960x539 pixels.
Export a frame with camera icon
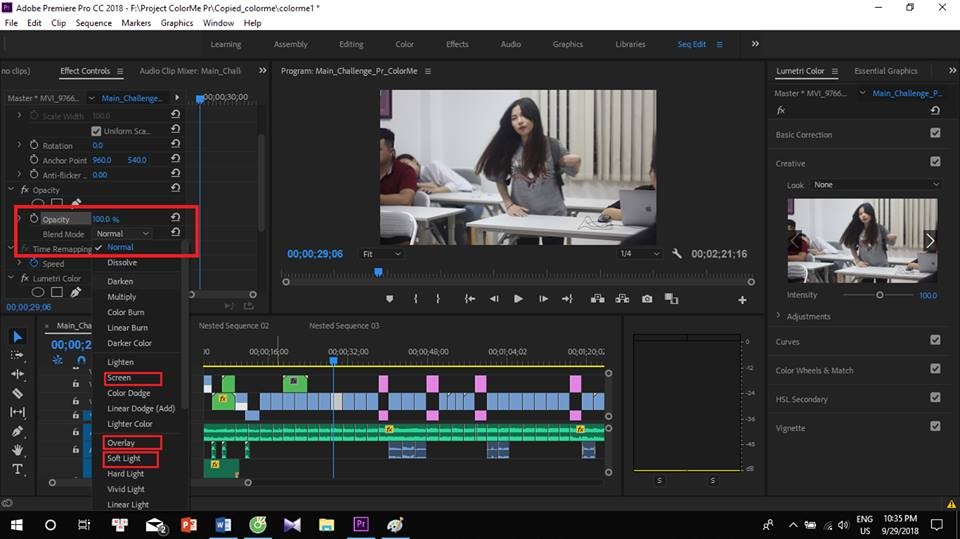click(x=647, y=299)
